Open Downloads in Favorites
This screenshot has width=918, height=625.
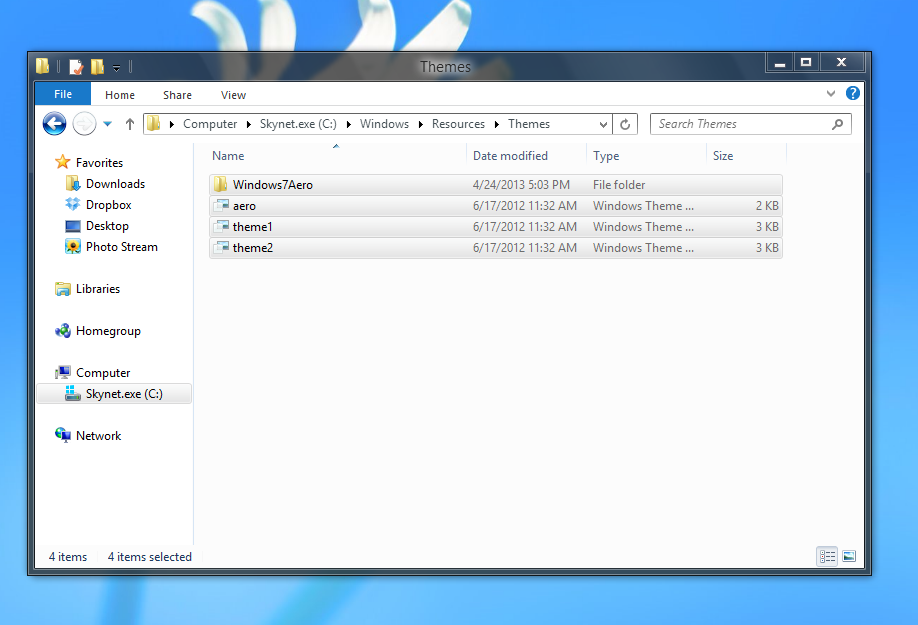tap(115, 184)
